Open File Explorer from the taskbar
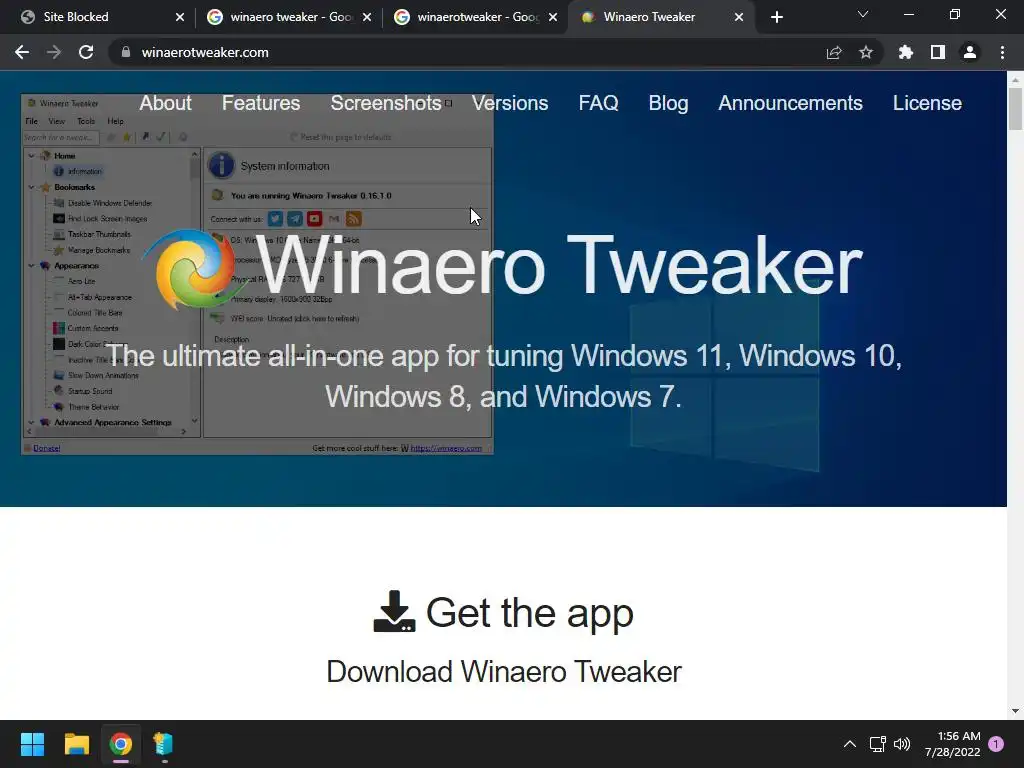The width and height of the screenshot is (1024, 768). [76, 744]
